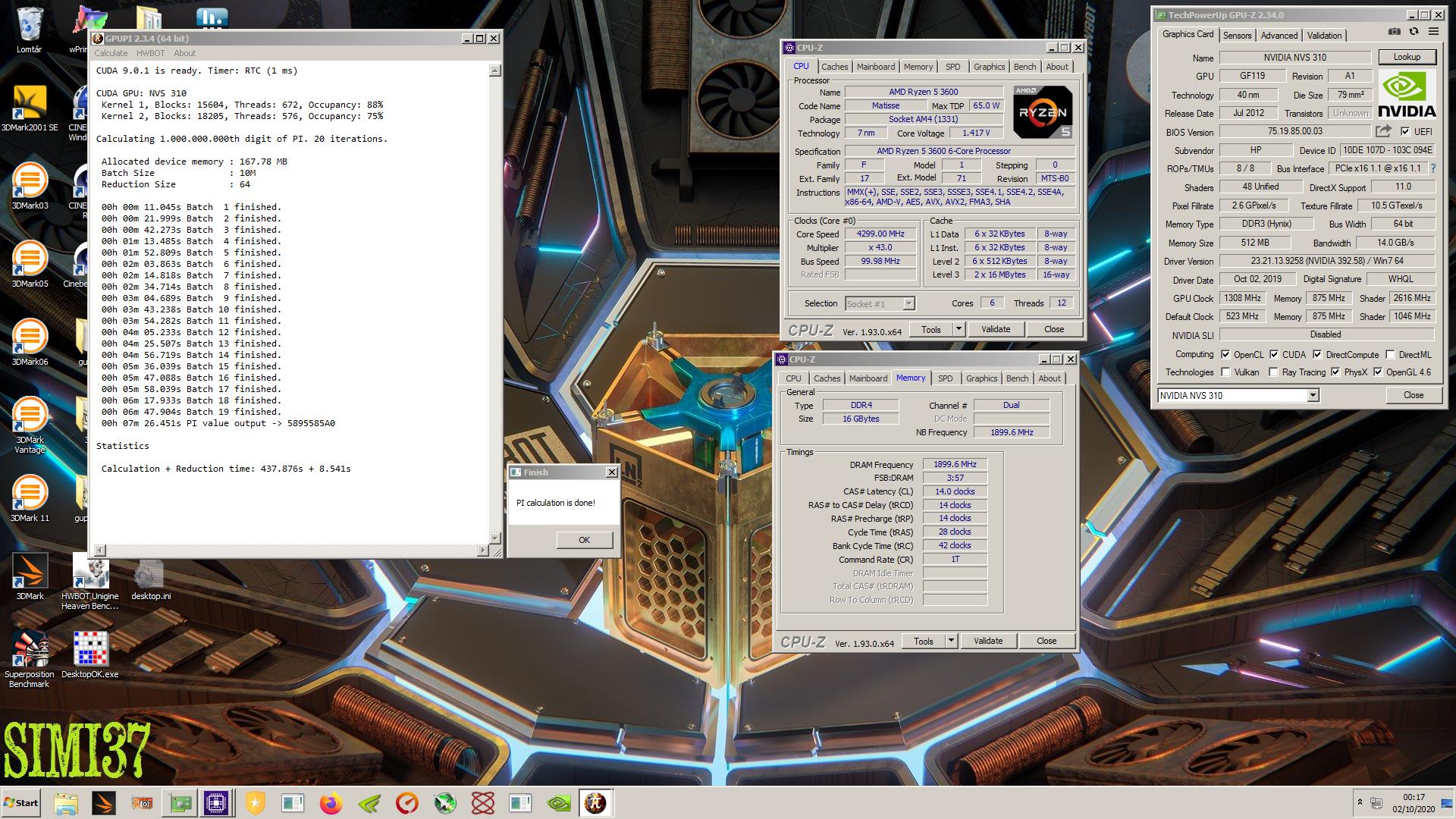Switch to SPD tab in Memory CPU-Z window
This screenshot has height=819, width=1456.
945,378
